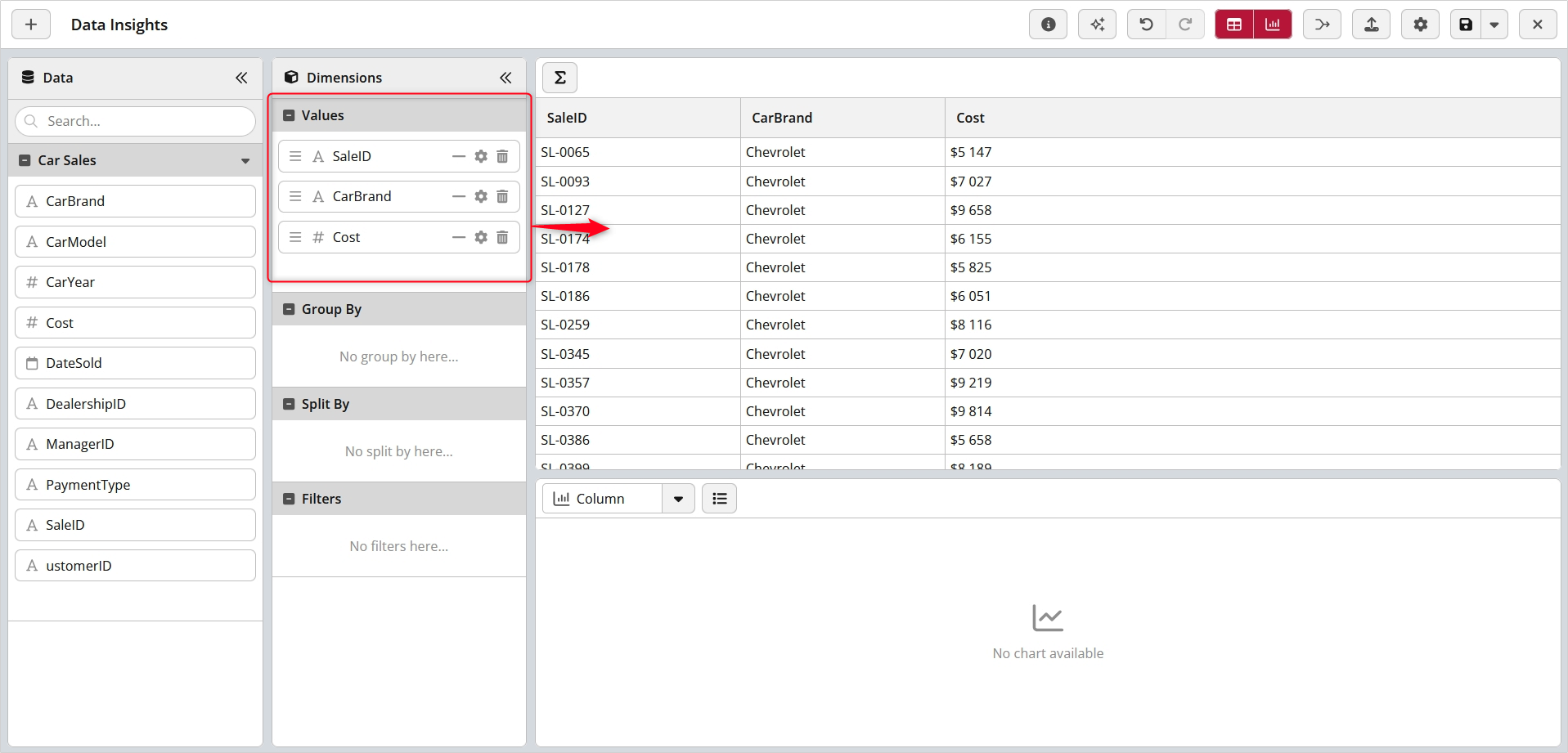Open the info icon in top toolbar

pyautogui.click(x=1048, y=25)
